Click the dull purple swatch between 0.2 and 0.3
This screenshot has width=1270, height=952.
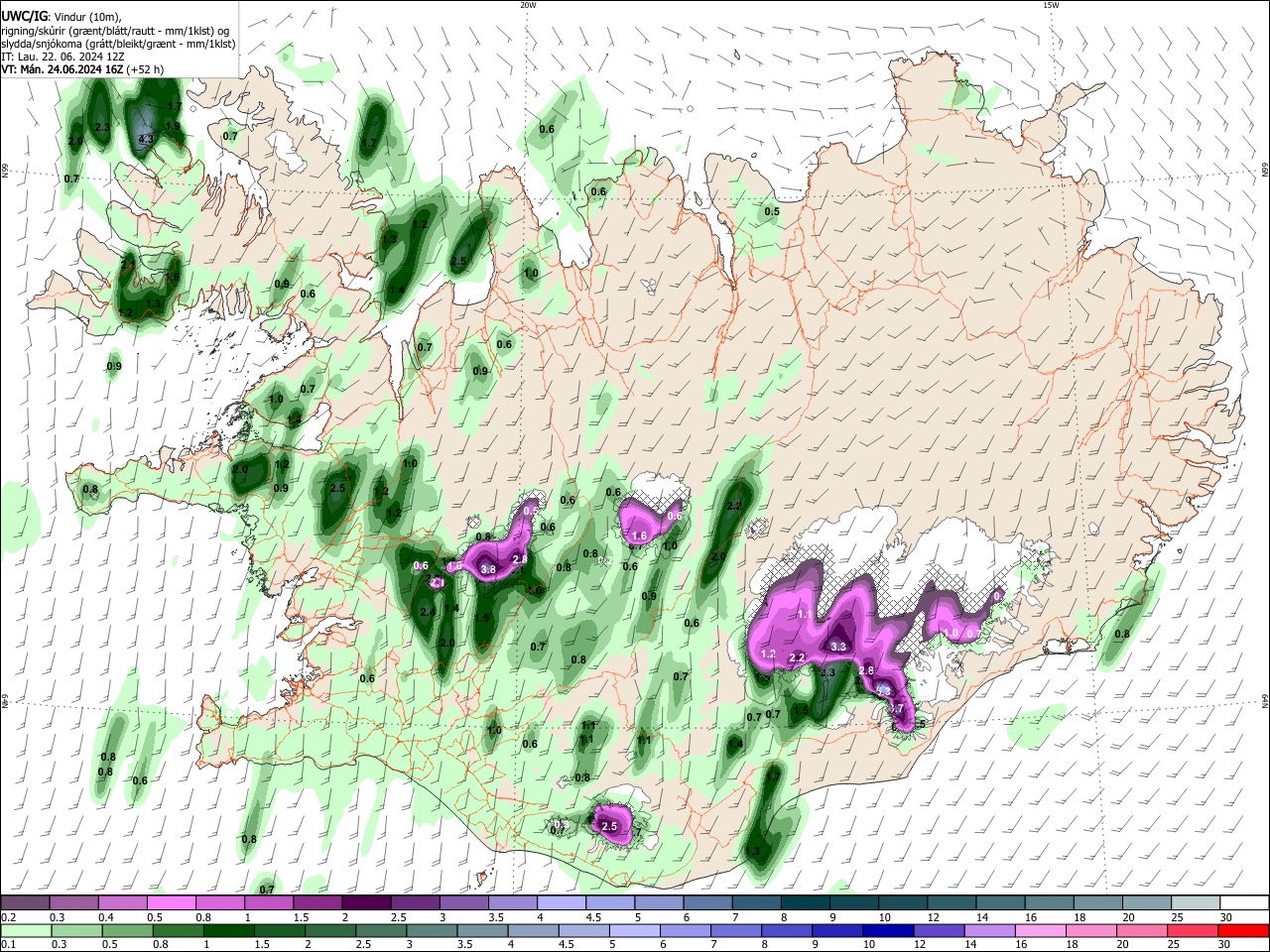pos(26,903)
